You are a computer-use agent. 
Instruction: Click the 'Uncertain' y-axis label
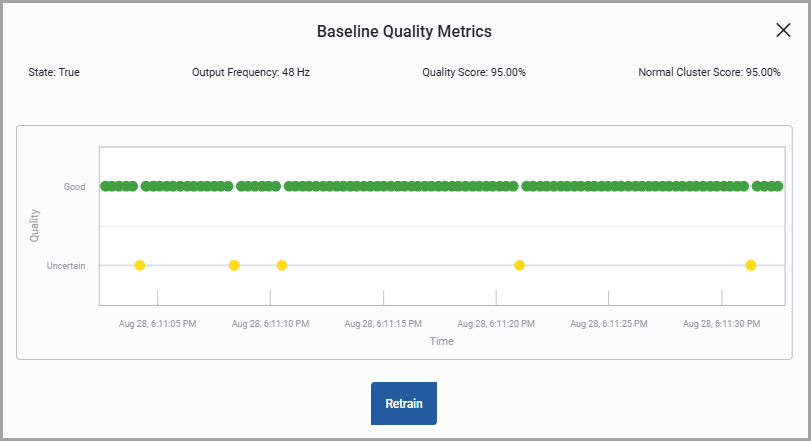[x=66, y=266]
